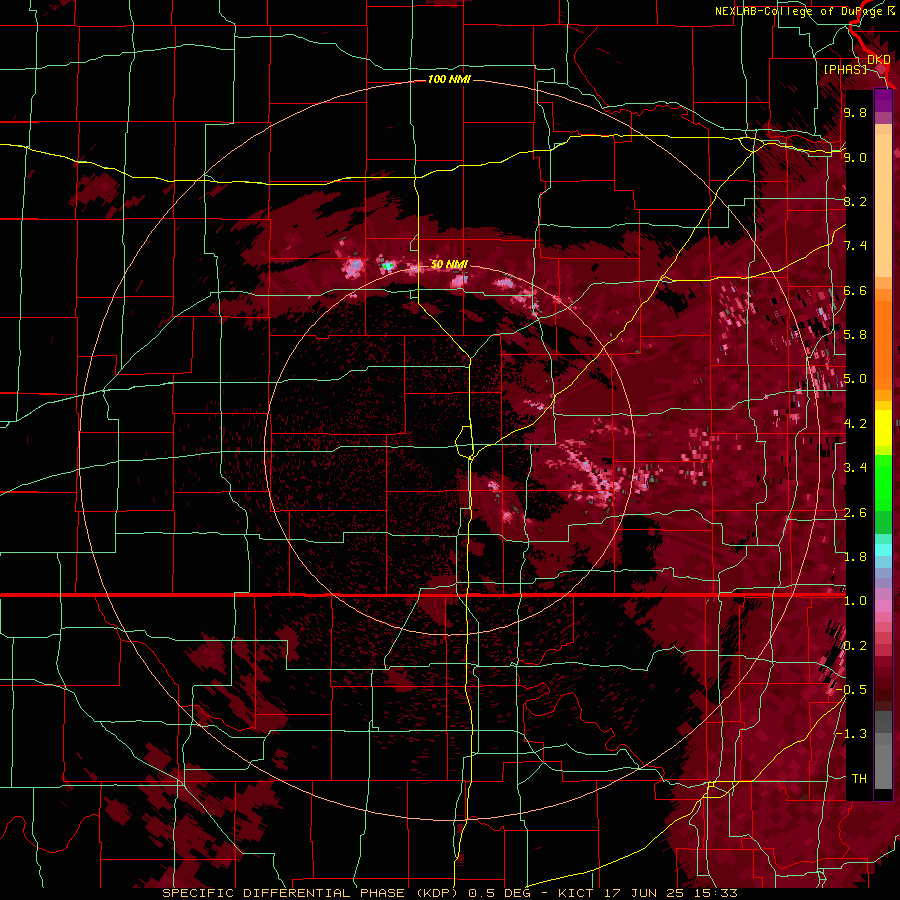Viewport: 900px width, 900px height.
Task: Click the -0.5 scale value
Action: coord(852,690)
